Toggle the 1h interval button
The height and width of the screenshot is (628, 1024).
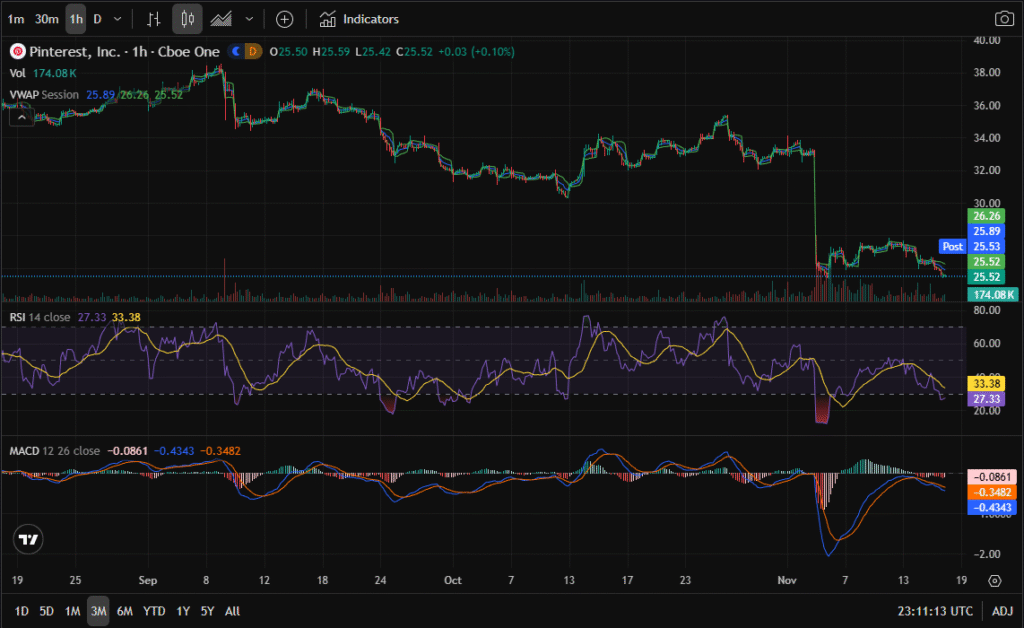(76, 19)
